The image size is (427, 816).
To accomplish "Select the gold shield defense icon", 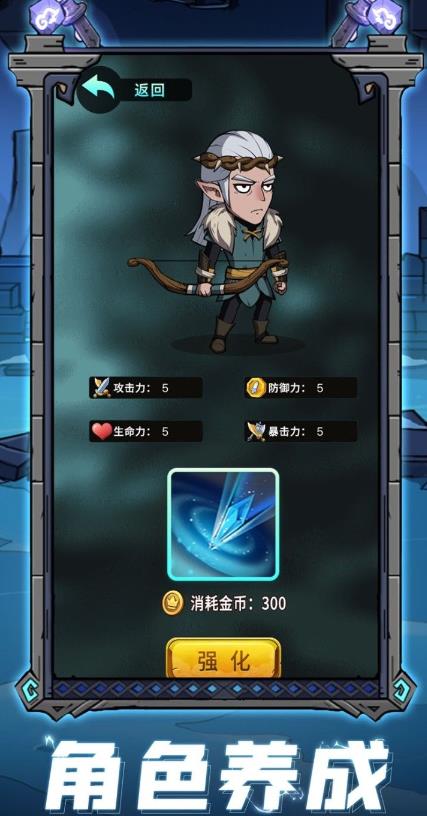I will 256,388.
